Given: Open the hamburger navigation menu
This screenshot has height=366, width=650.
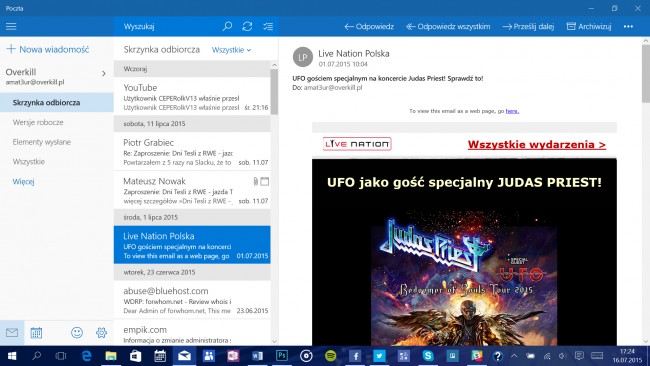Looking at the screenshot, I should tap(11, 27).
